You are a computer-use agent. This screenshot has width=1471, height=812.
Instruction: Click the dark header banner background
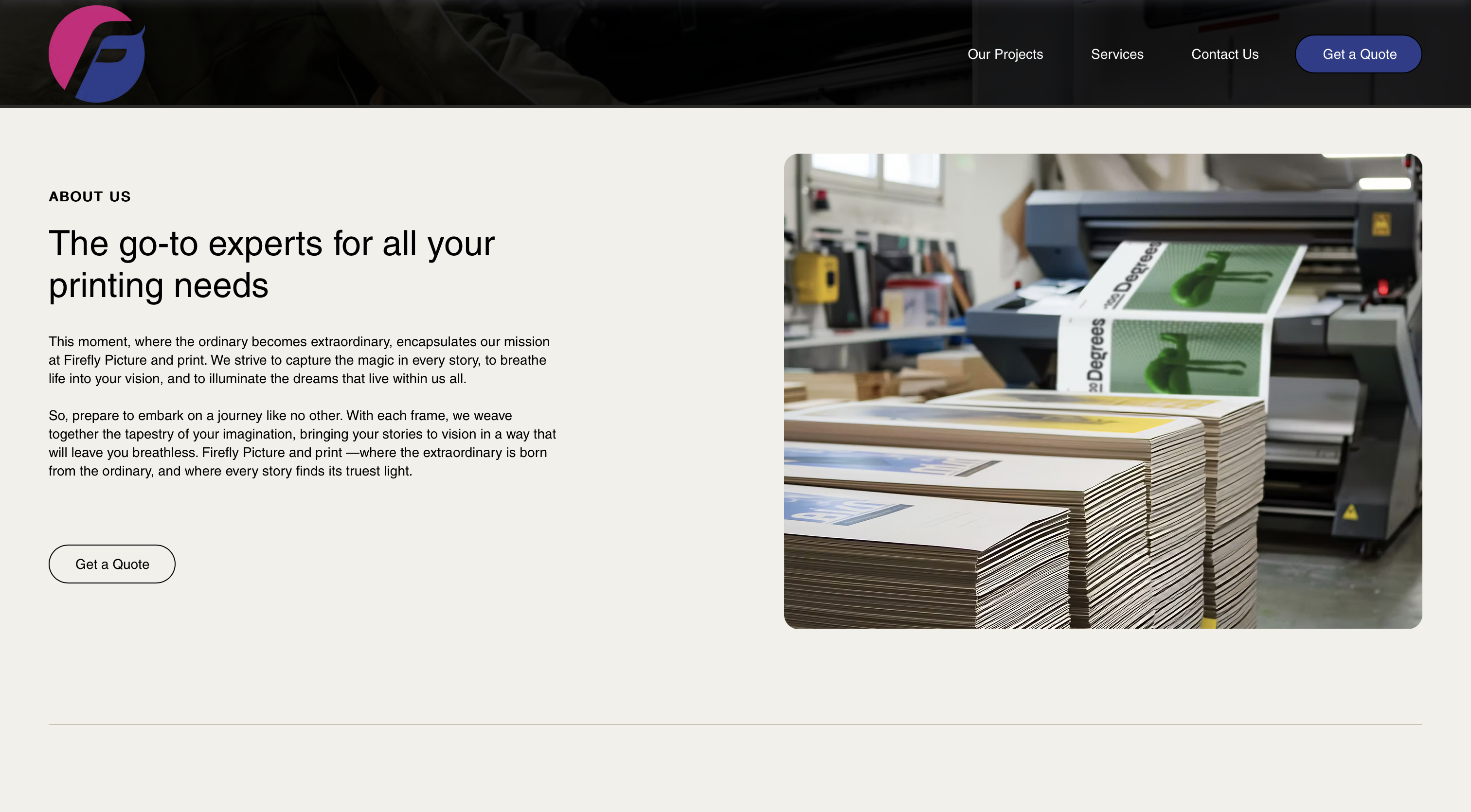click(x=514, y=54)
